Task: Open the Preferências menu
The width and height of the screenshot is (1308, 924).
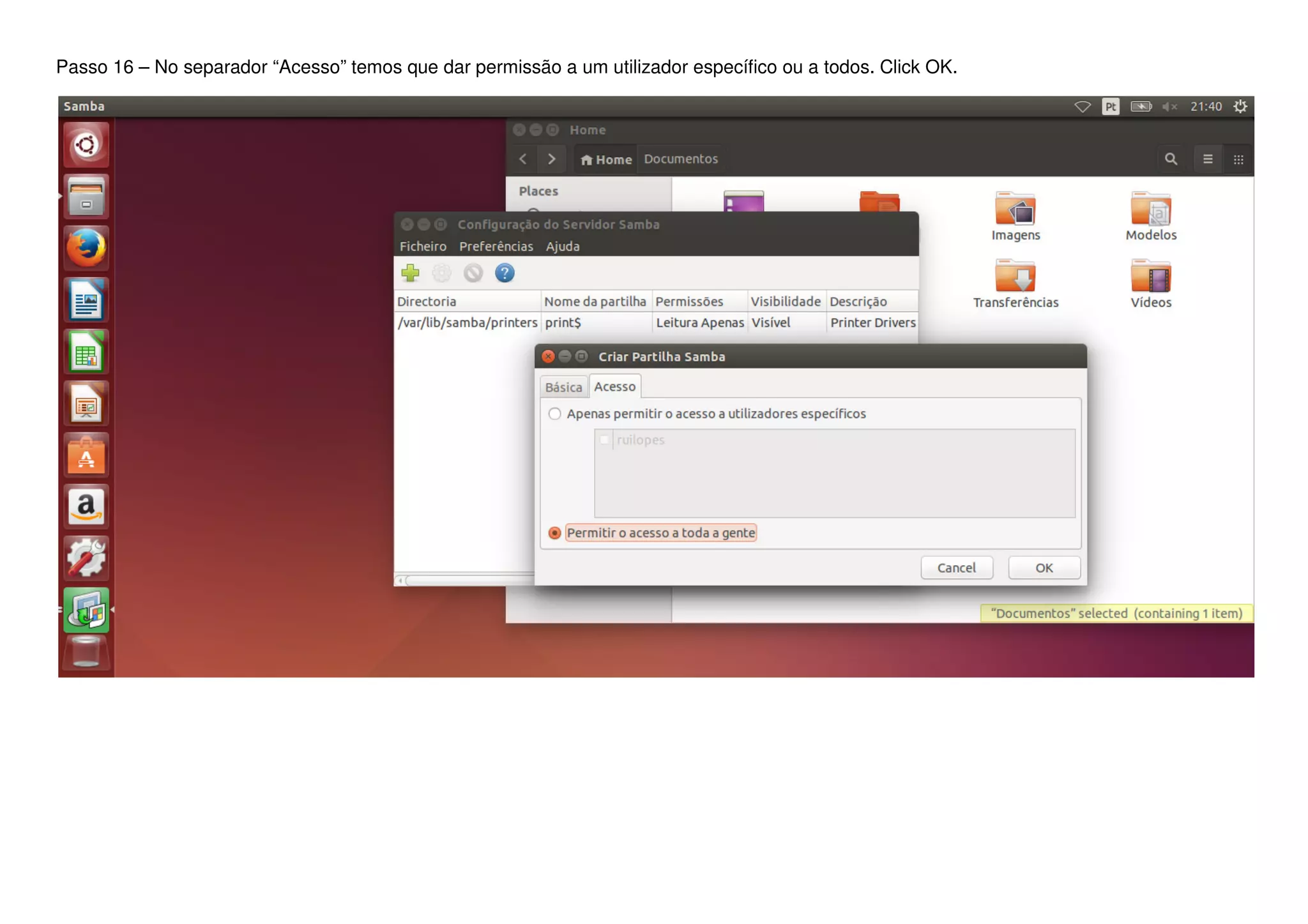Action: [x=496, y=246]
